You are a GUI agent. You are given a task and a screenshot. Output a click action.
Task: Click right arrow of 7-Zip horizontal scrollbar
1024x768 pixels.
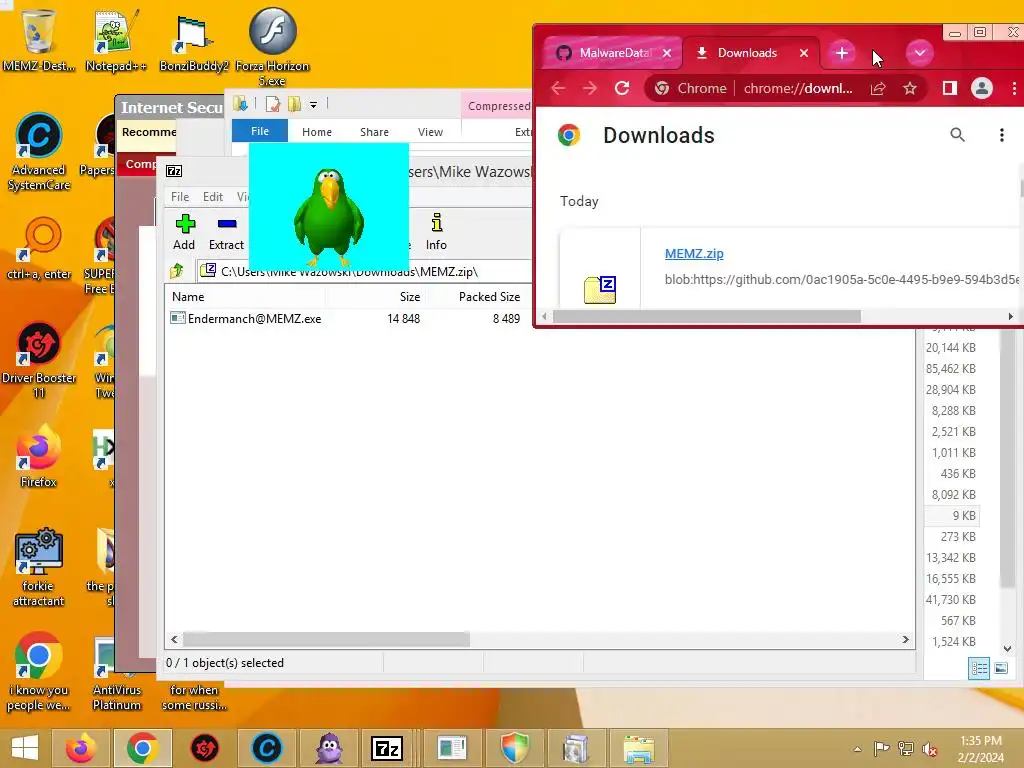point(905,639)
